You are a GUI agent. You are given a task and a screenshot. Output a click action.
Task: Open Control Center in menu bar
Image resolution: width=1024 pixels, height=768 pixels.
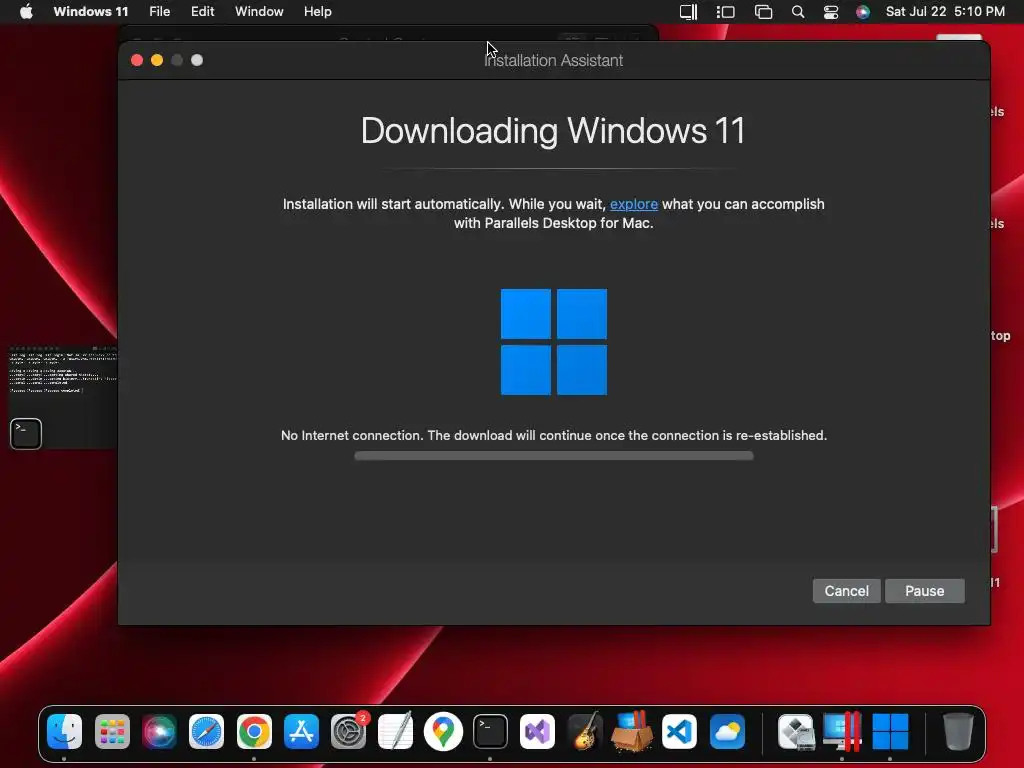831,12
